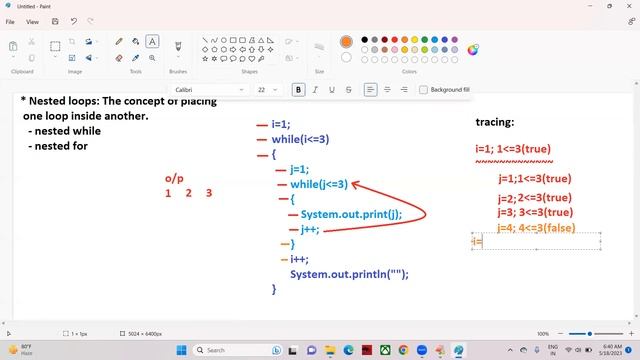
Task: Select the Color 2 white circle
Action: click(x=346, y=58)
